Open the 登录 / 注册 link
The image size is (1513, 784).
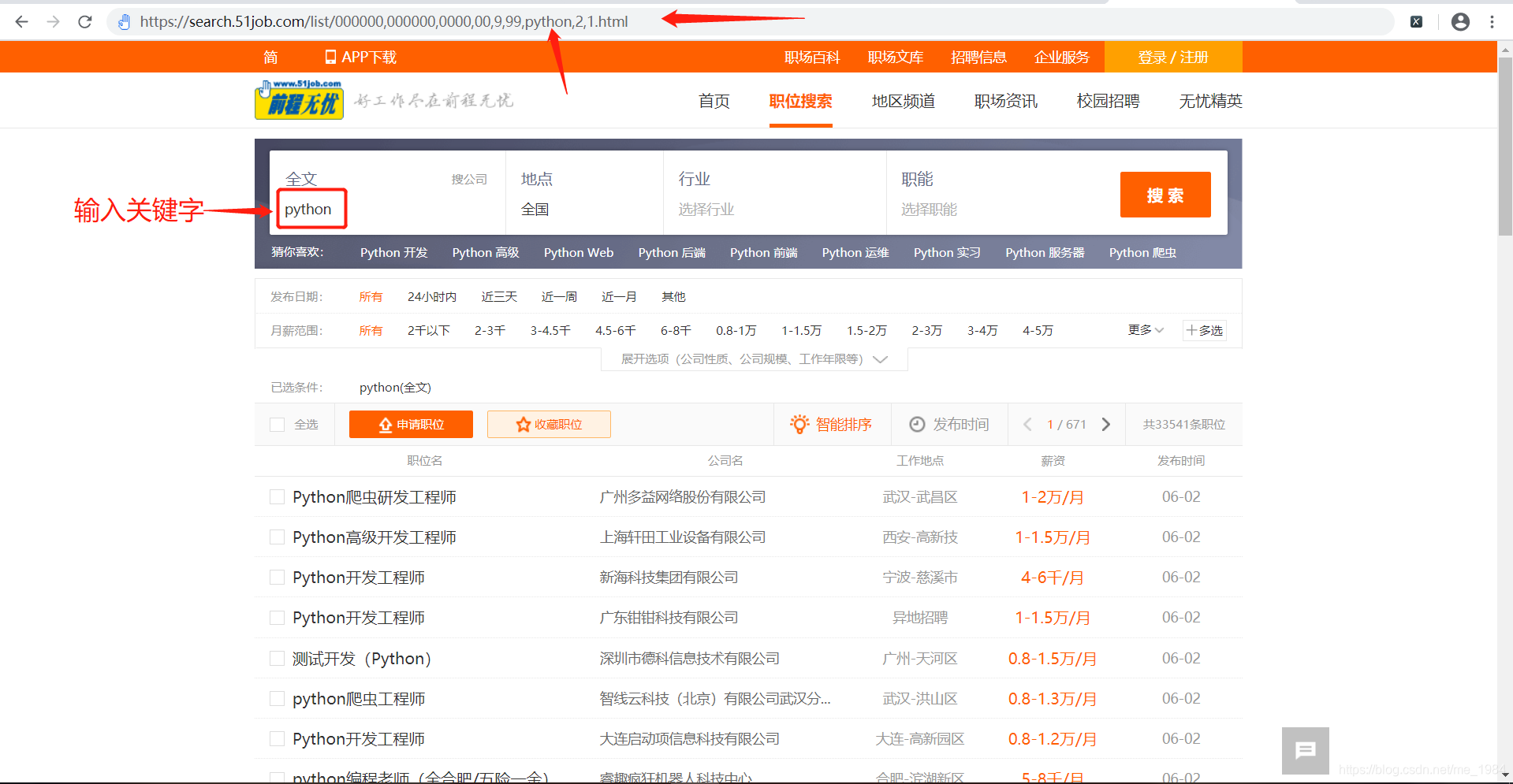(1173, 57)
